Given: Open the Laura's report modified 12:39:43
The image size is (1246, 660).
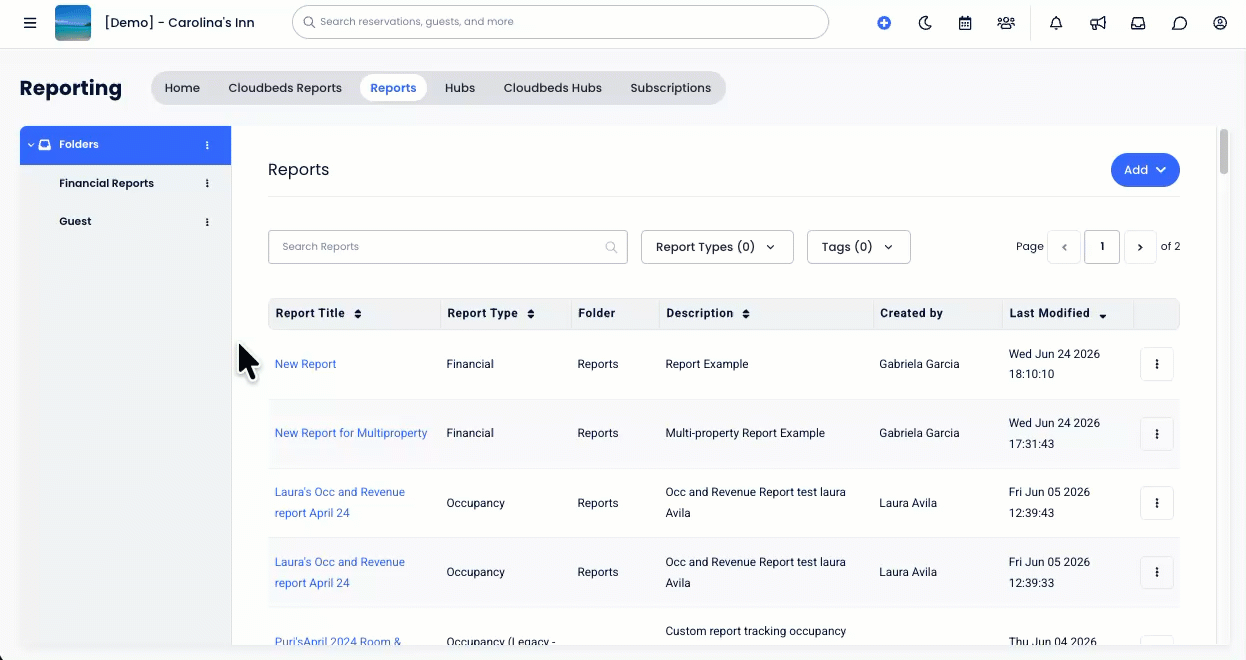Looking at the screenshot, I should click(340, 502).
